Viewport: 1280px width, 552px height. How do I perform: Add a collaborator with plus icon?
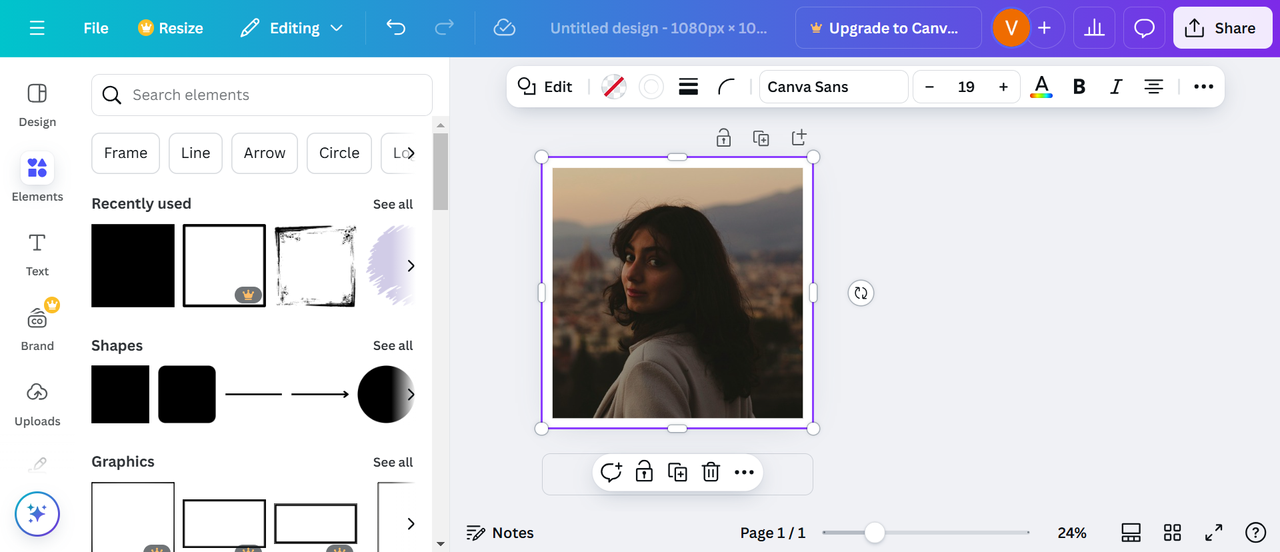coord(1044,28)
